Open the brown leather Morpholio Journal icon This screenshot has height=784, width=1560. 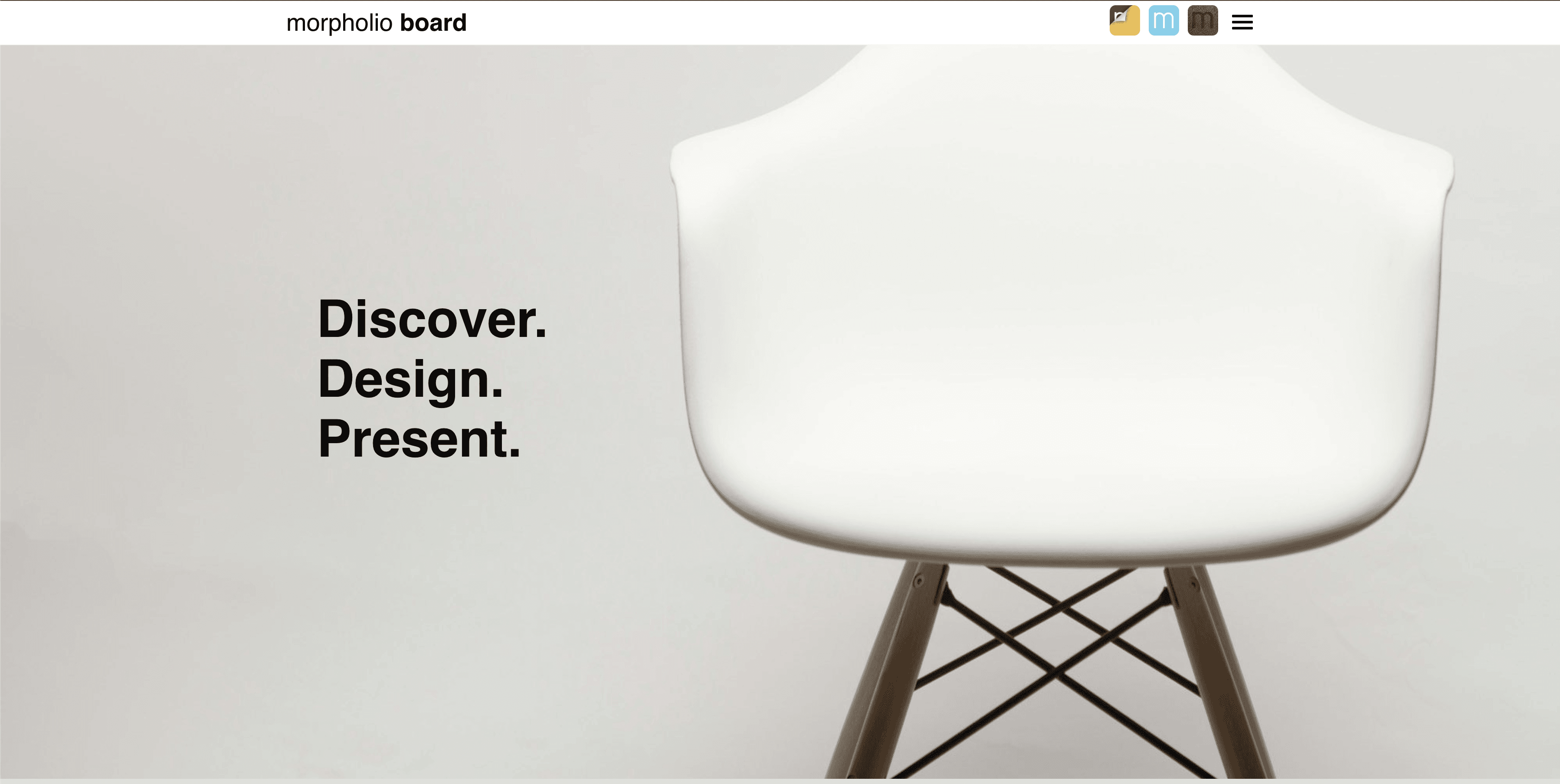[x=1203, y=20]
